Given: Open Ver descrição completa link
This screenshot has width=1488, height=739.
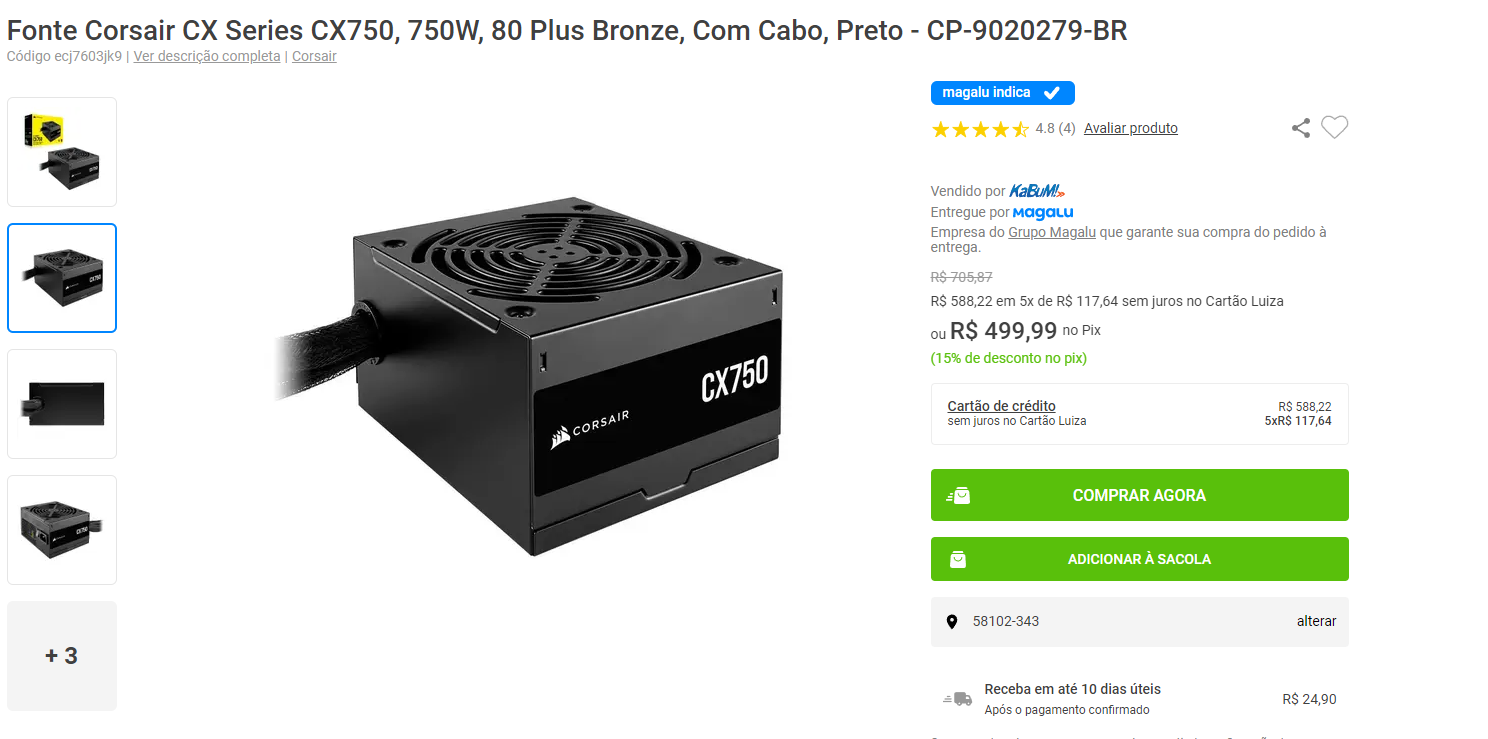Looking at the screenshot, I should click(x=207, y=56).
